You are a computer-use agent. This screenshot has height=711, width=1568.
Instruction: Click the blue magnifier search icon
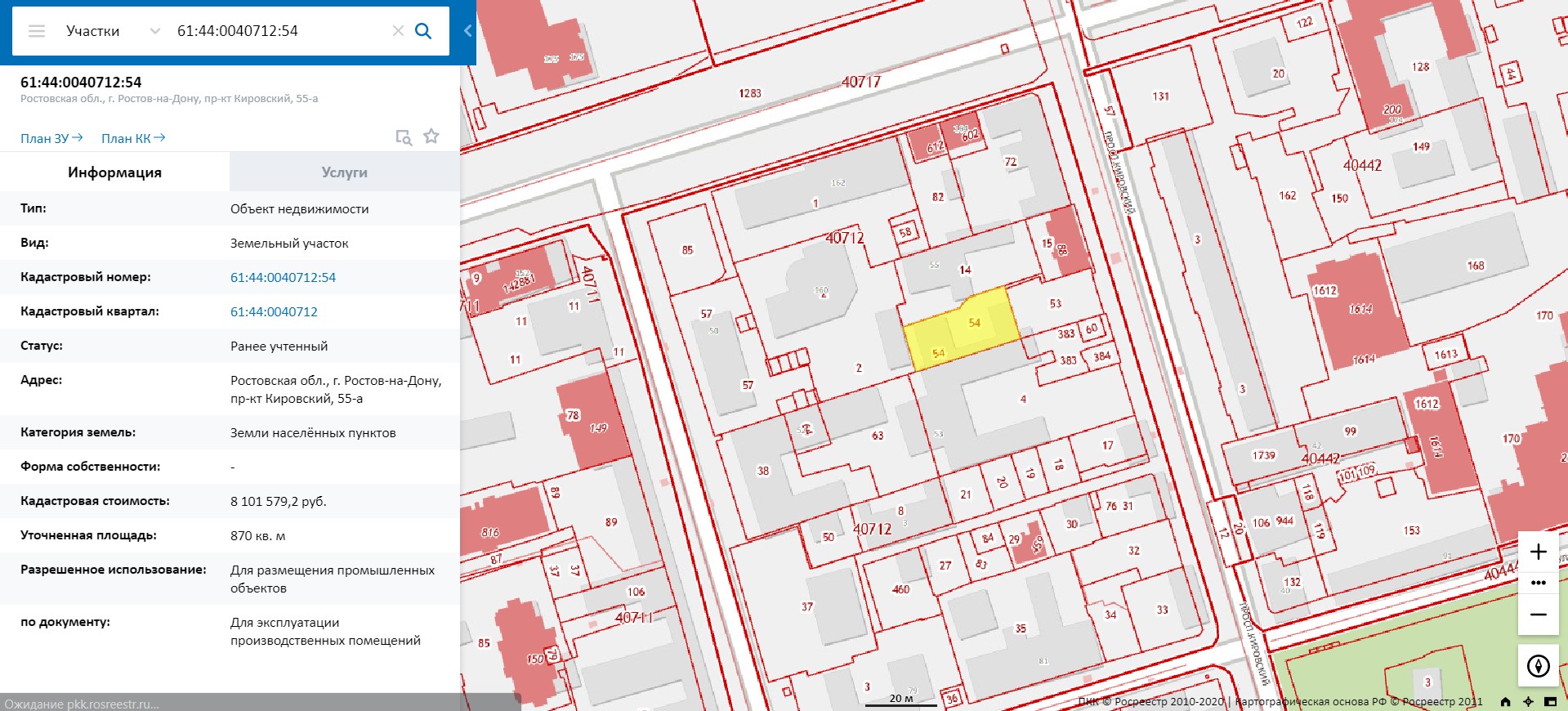[x=423, y=31]
